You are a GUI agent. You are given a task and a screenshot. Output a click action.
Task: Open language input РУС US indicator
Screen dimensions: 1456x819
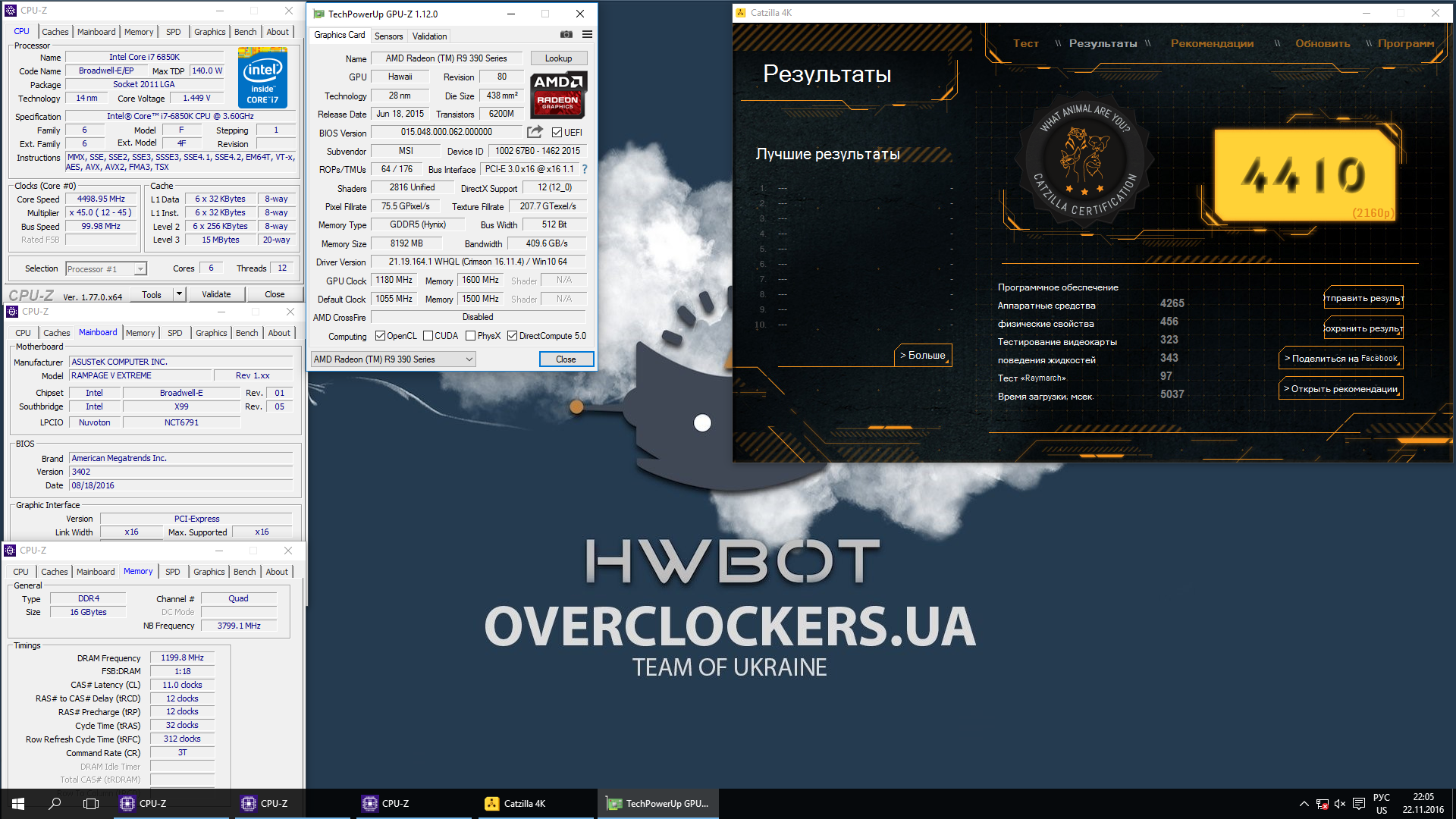coord(1382,804)
